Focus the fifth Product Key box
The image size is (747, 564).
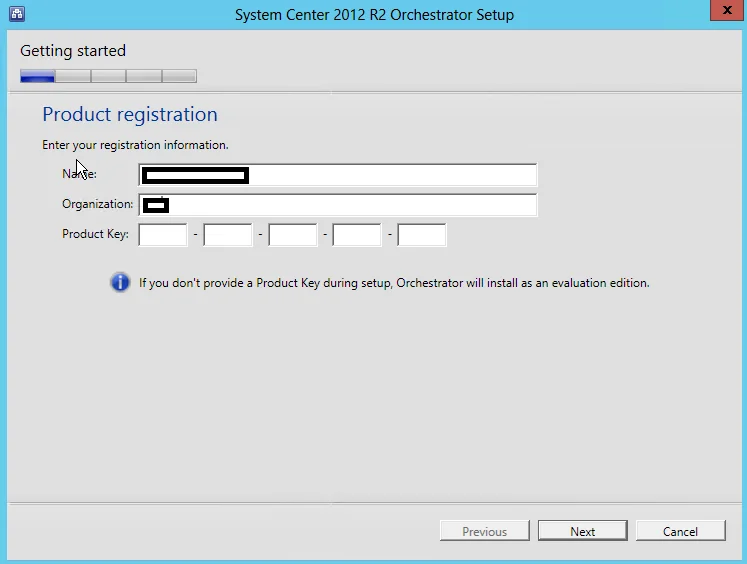(422, 235)
